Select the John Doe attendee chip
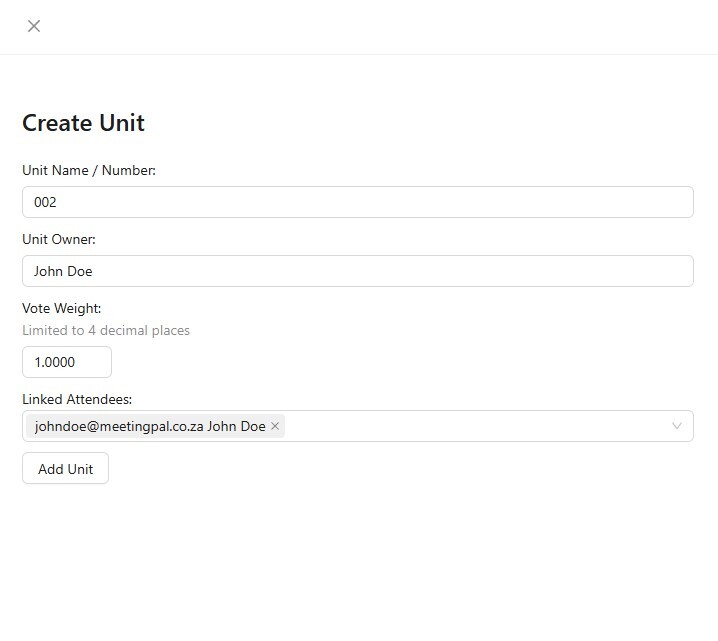Screen dimensions: 718x641 150,426
